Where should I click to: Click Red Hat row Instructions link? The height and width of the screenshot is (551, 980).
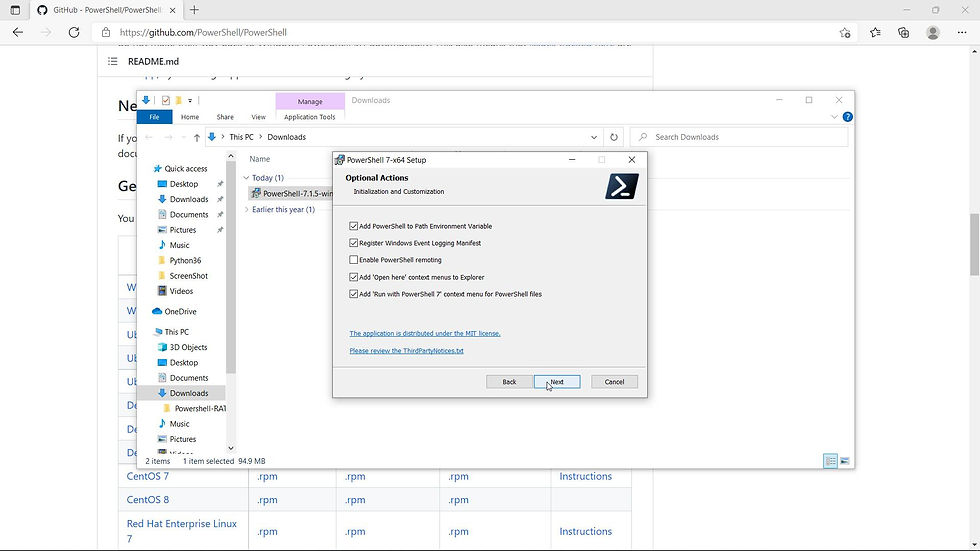click(586, 532)
